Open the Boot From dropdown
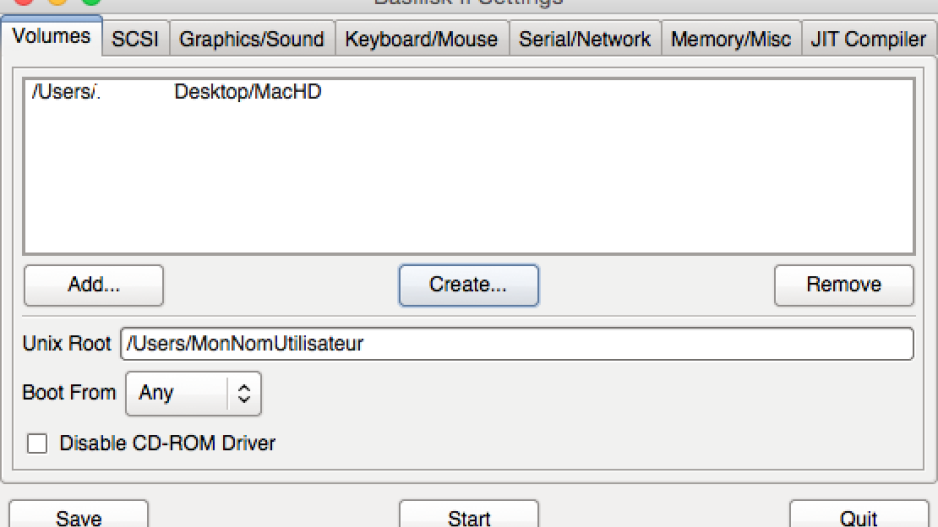The width and height of the screenshot is (938, 527). point(193,393)
